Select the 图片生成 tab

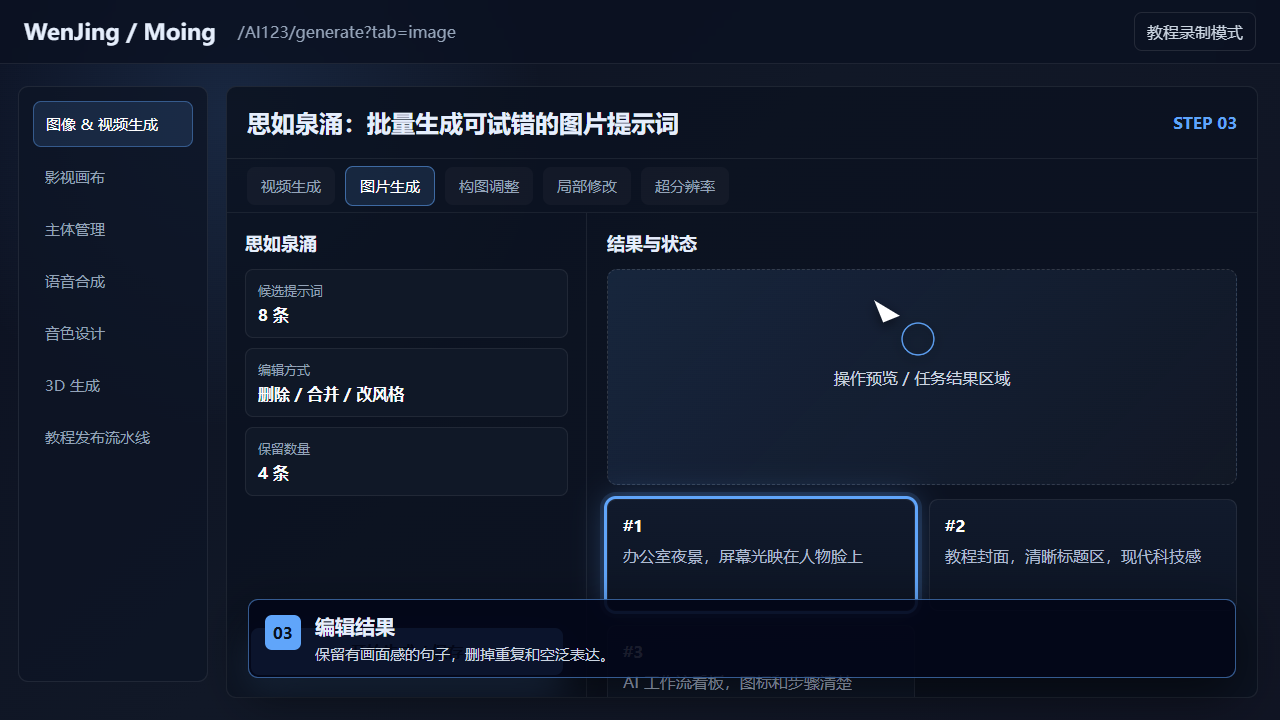390,186
